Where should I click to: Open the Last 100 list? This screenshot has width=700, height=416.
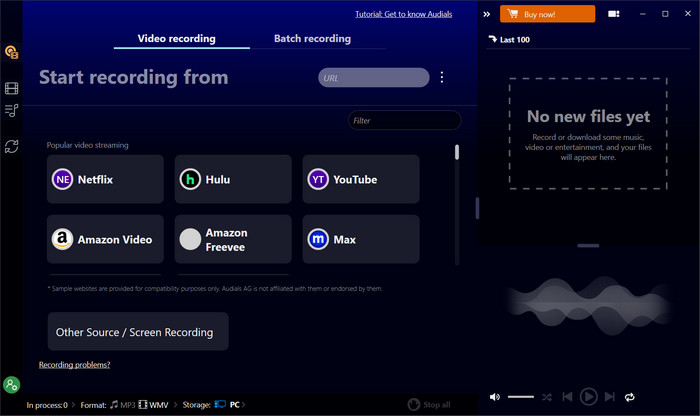[x=509, y=40]
